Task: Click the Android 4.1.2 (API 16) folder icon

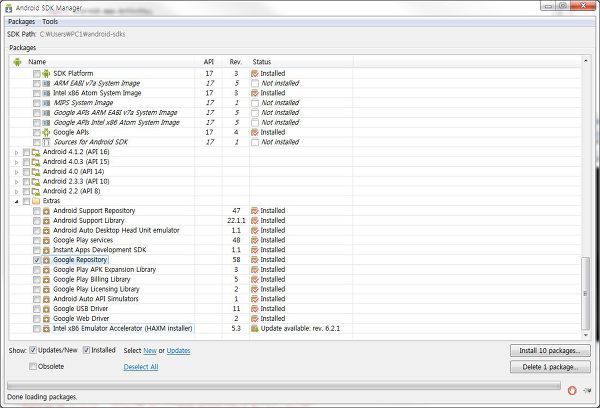Action: (36, 152)
